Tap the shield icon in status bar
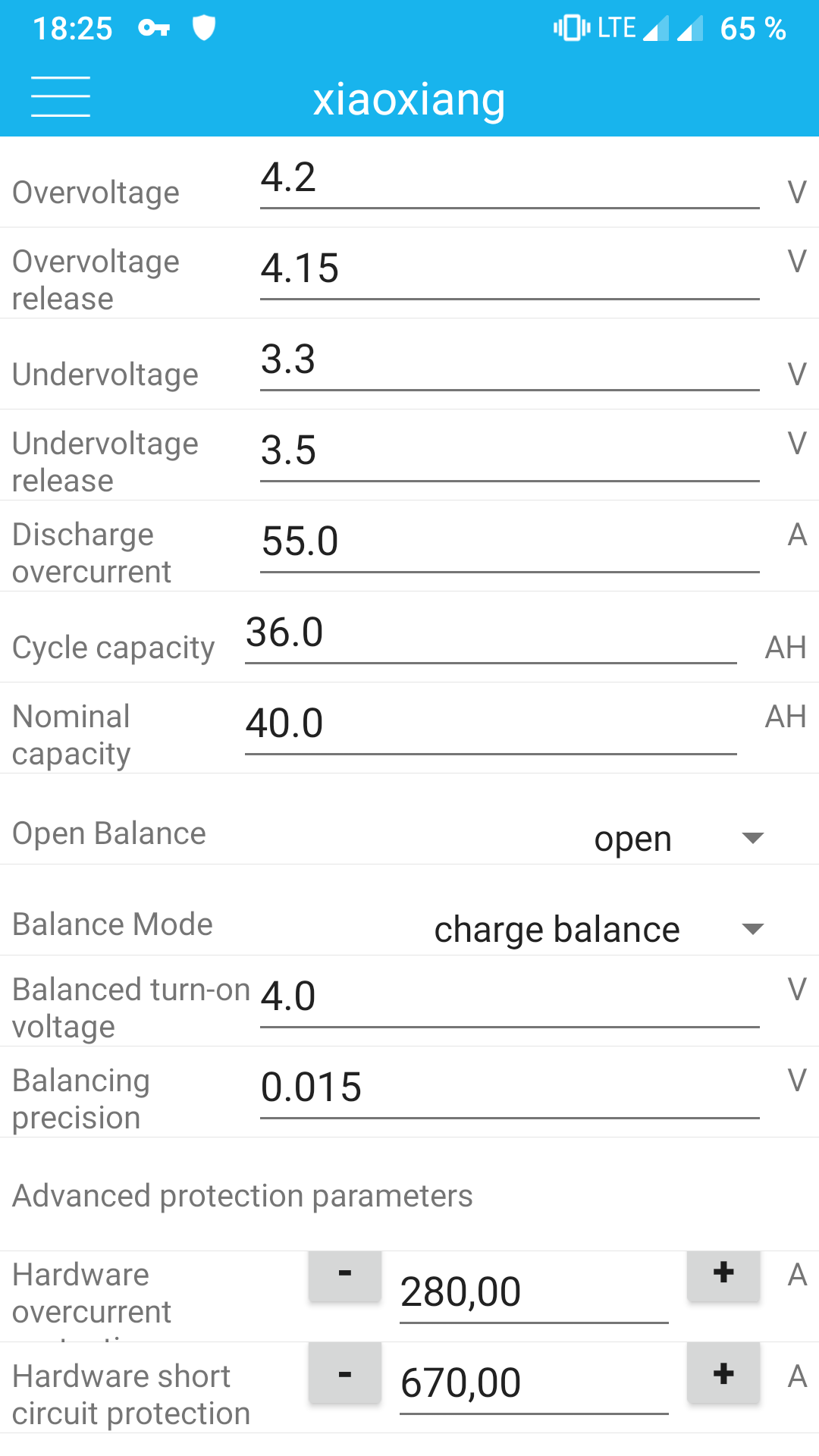 coord(204,28)
